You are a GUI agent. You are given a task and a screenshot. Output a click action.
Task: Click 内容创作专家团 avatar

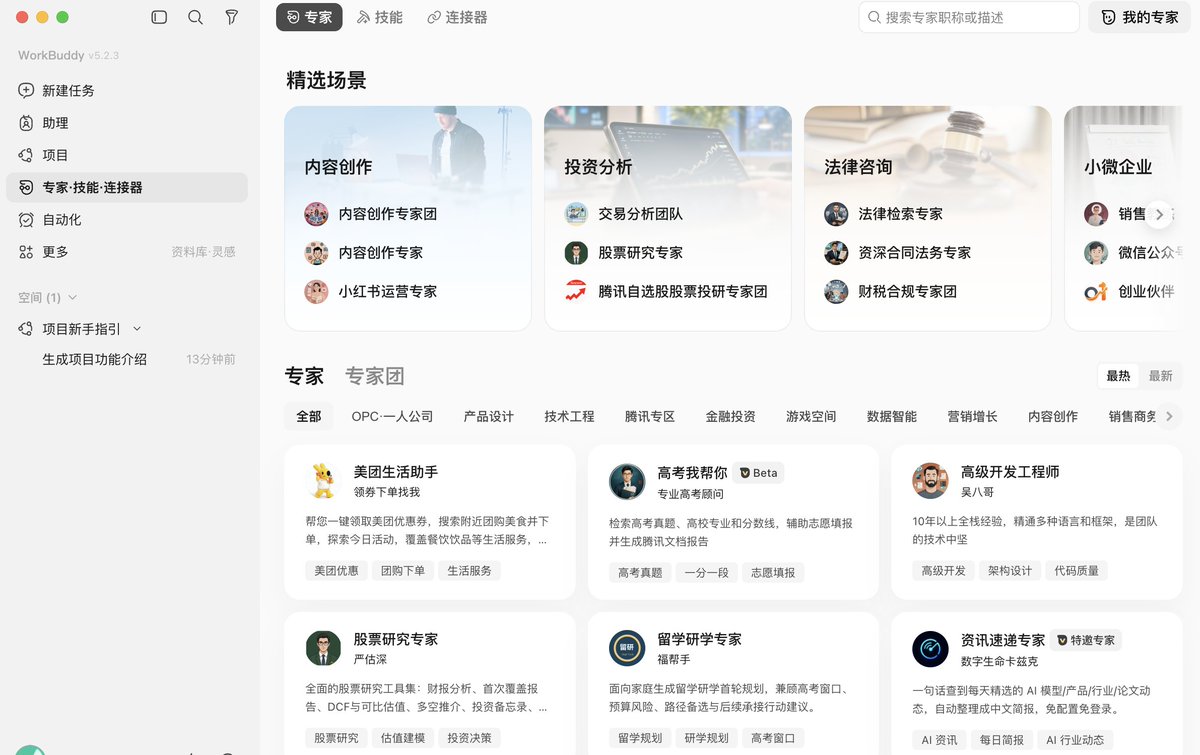point(316,214)
